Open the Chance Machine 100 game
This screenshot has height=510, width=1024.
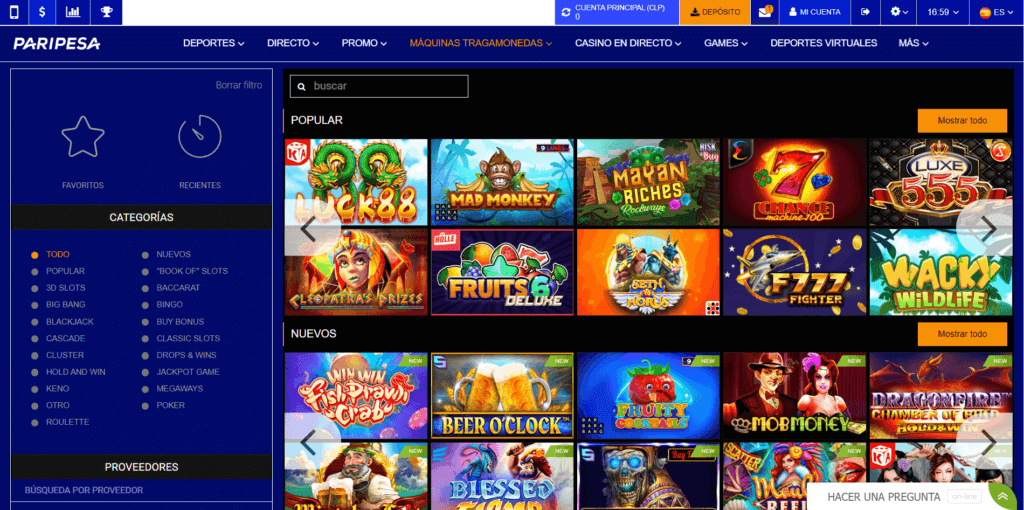(795, 182)
